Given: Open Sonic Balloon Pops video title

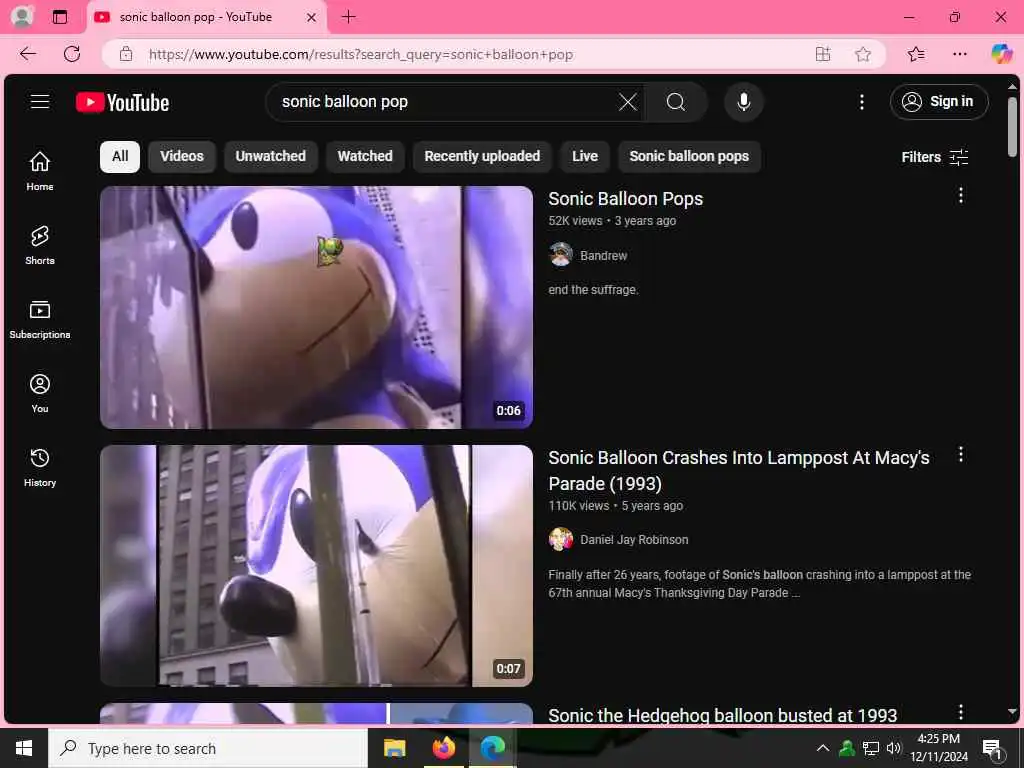Looking at the screenshot, I should pos(626,199).
